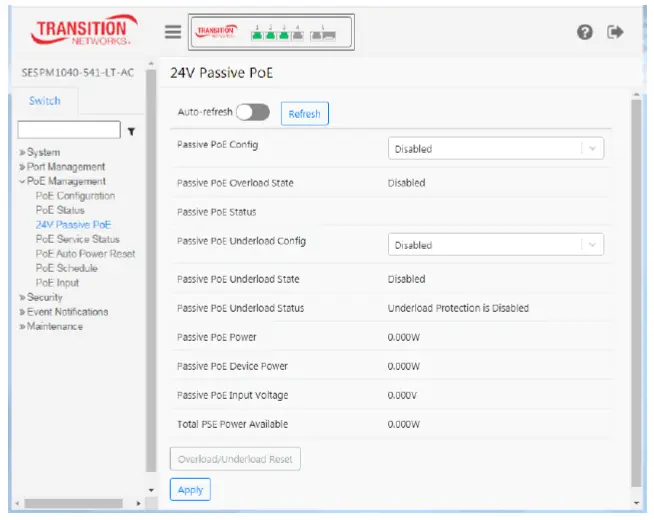Click the Overload/Underload Reset button

[x=235, y=459]
